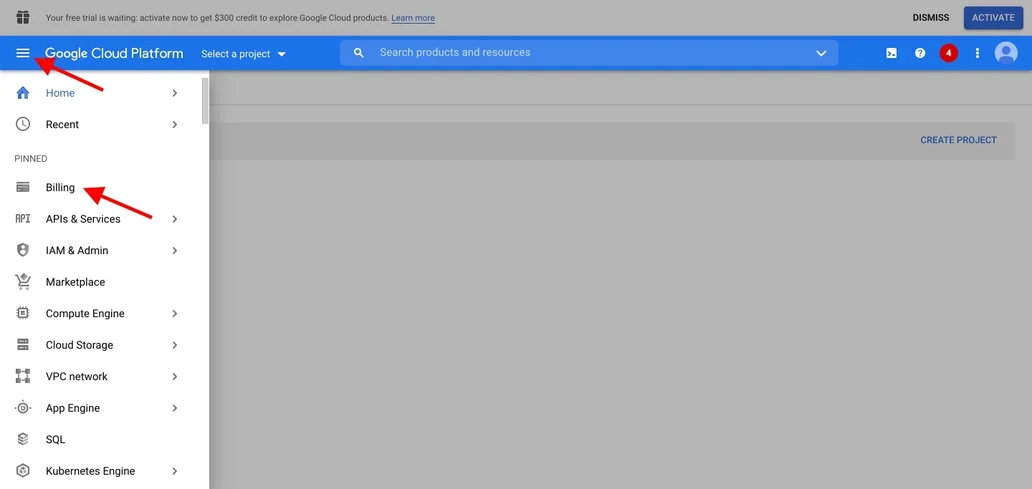The width and height of the screenshot is (1032, 489).
Task: Follow the Learn more link
Action: tap(413, 18)
